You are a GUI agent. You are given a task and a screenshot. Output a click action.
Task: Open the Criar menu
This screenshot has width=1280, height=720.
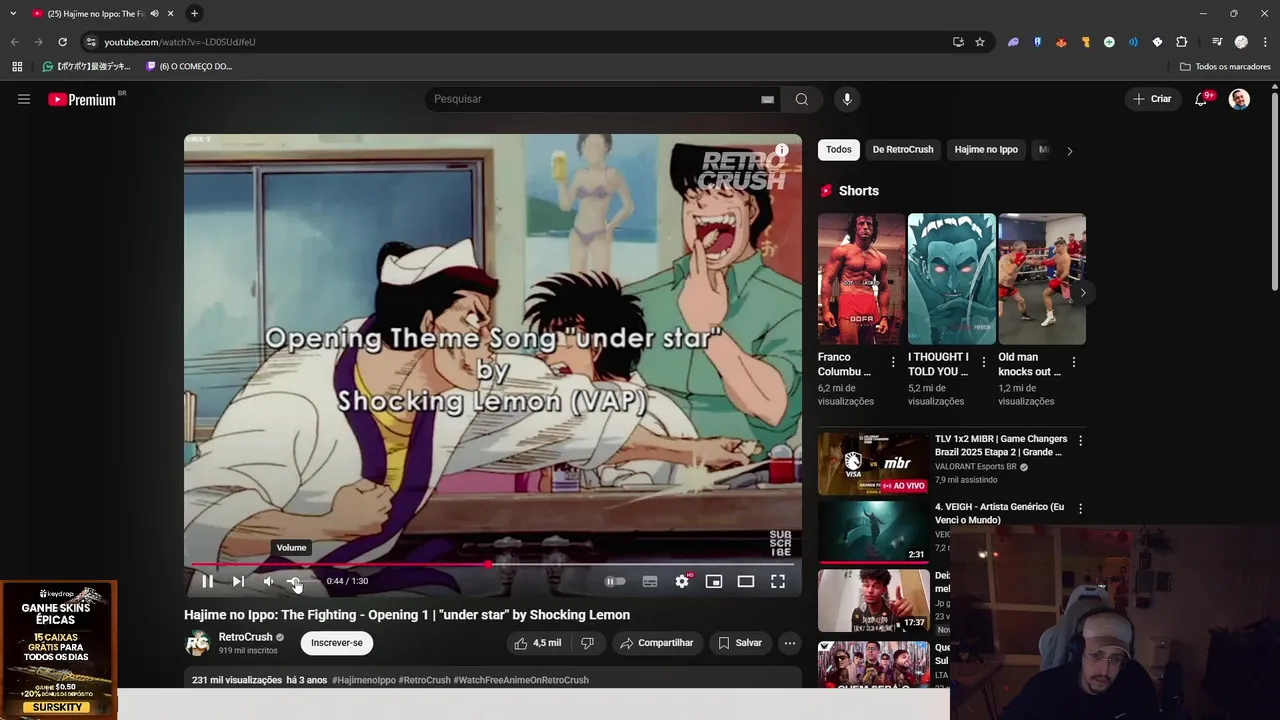1152,99
